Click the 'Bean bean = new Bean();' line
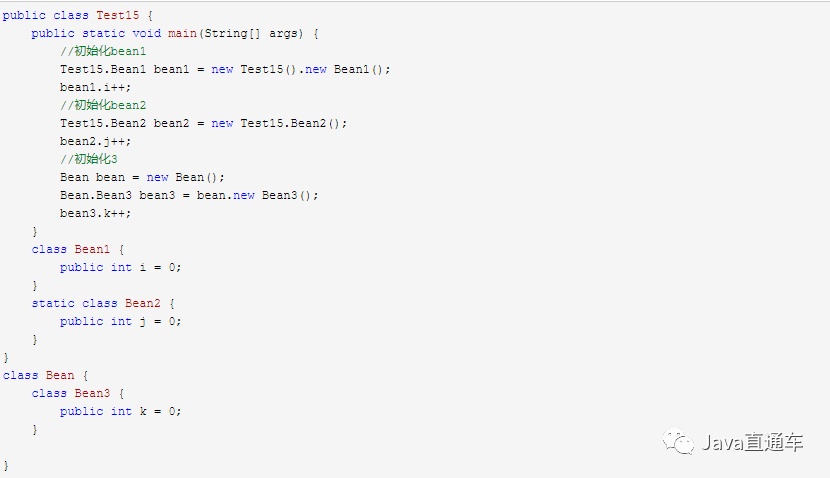The width and height of the screenshot is (830, 478). click(142, 177)
